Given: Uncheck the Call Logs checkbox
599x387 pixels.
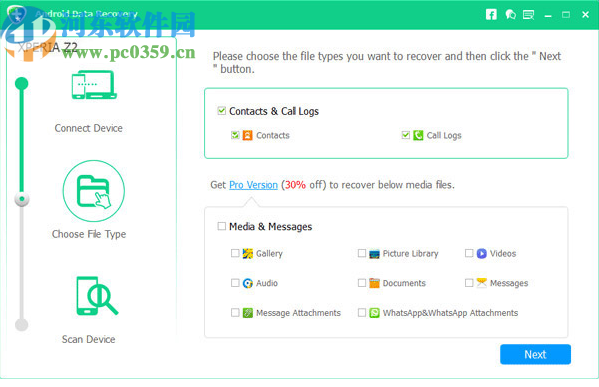Looking at the screenshot, I should pyautogui.click(x=406, y=135).
